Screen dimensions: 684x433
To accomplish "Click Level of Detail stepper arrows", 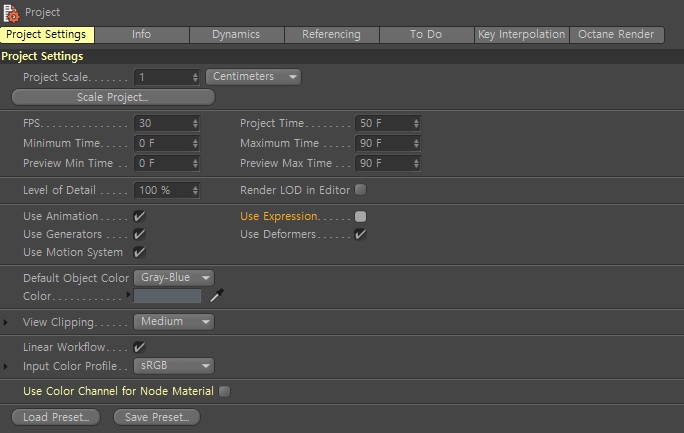I will (x=195, y=190).
